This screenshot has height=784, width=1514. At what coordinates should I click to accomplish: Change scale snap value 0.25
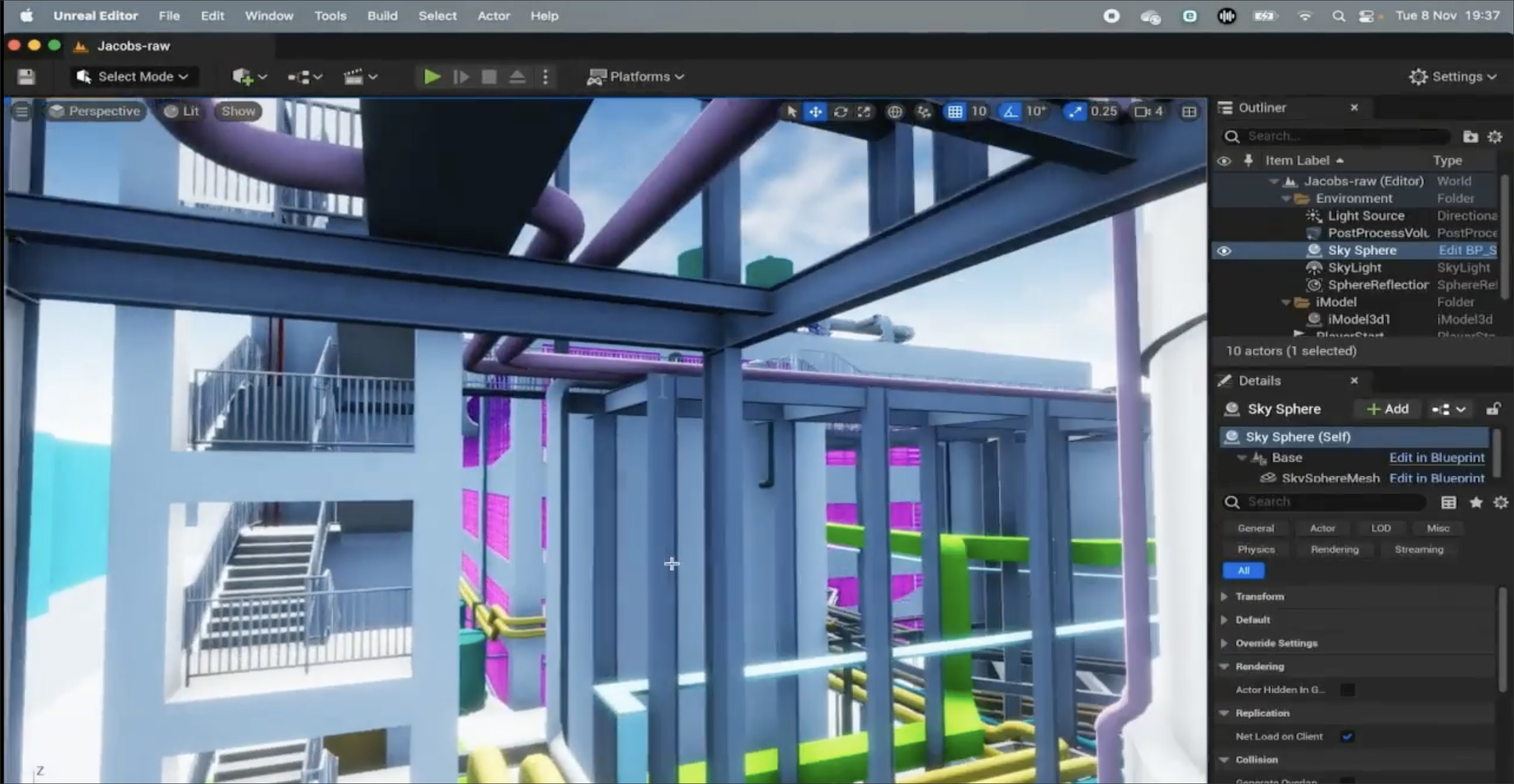tap(1104, 112)
